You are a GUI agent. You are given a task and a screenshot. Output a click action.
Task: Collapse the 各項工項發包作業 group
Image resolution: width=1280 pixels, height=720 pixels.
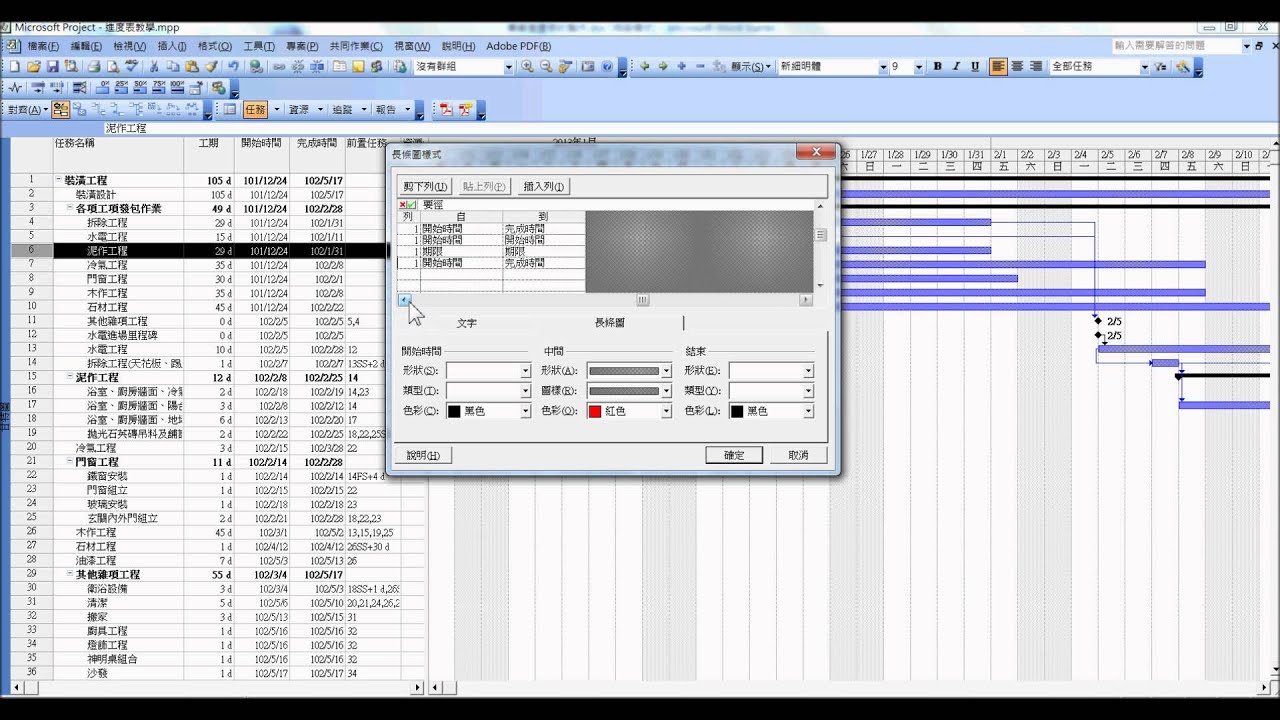click(x=70, y=208)
